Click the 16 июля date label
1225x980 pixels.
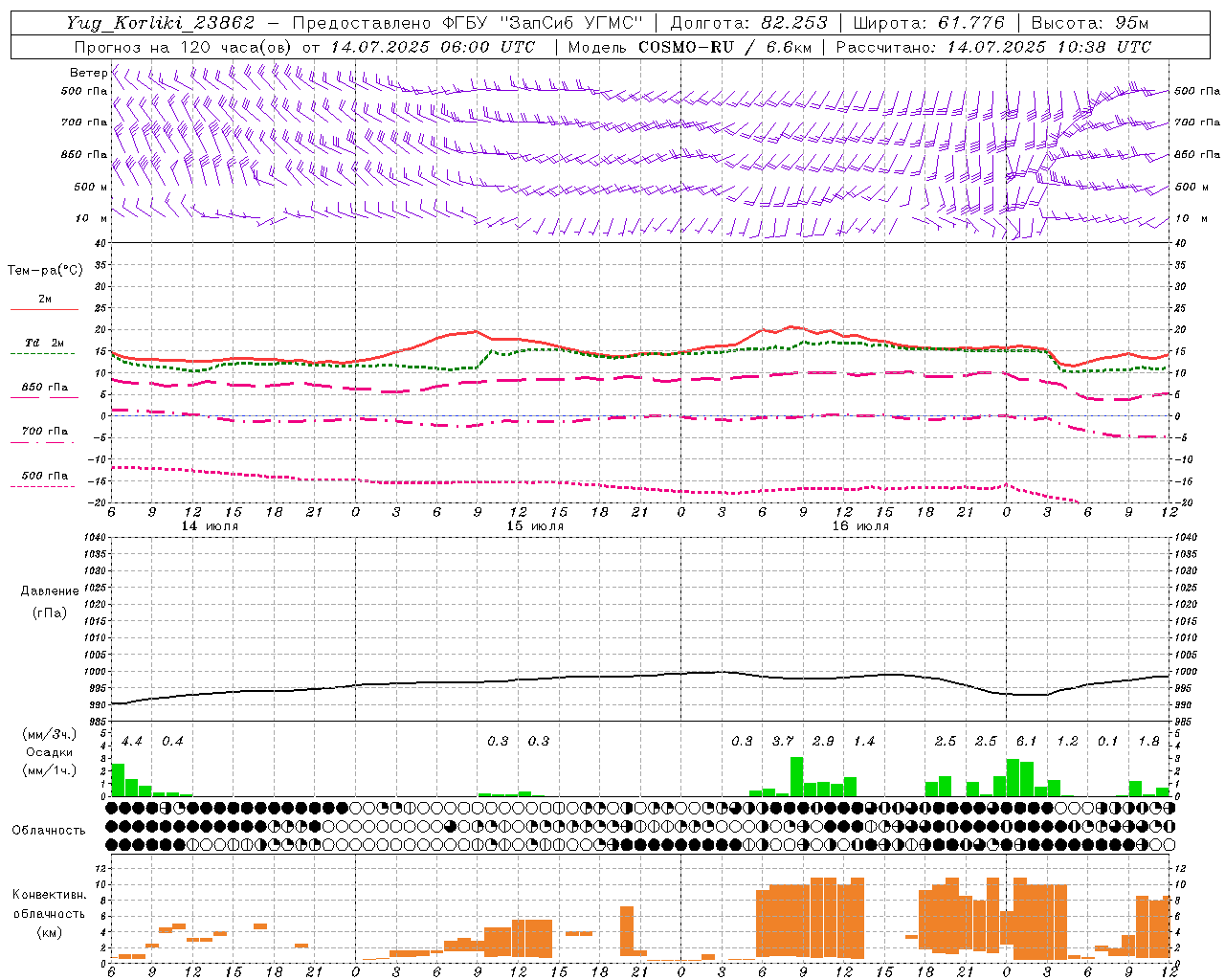coord(860,526)
